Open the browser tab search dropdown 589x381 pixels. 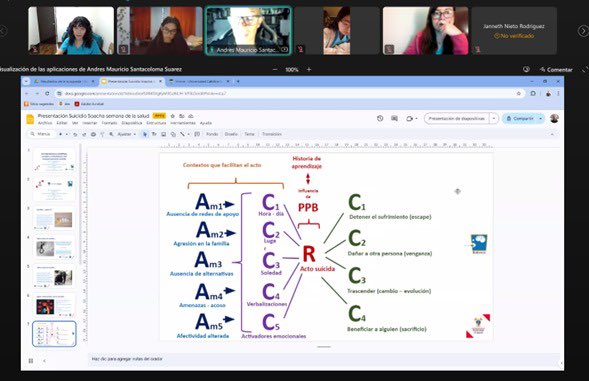(x=26, y=81)
